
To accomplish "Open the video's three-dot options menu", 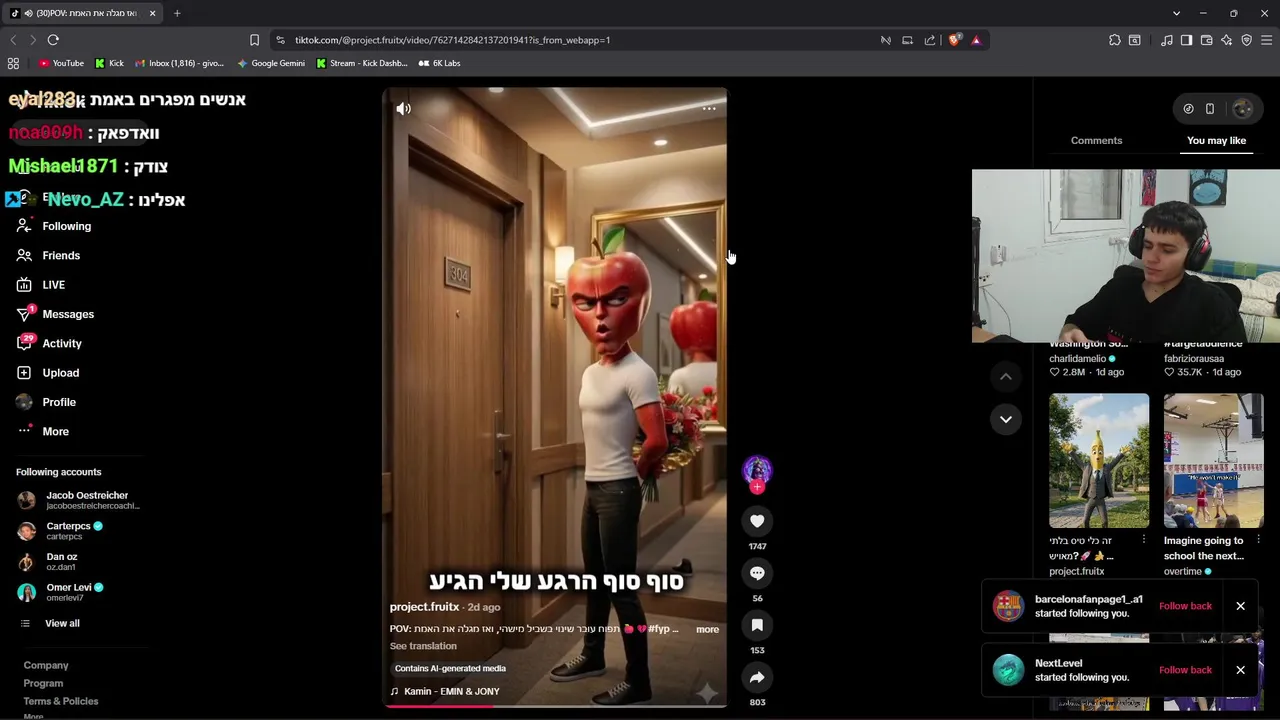I will [709, 109].
